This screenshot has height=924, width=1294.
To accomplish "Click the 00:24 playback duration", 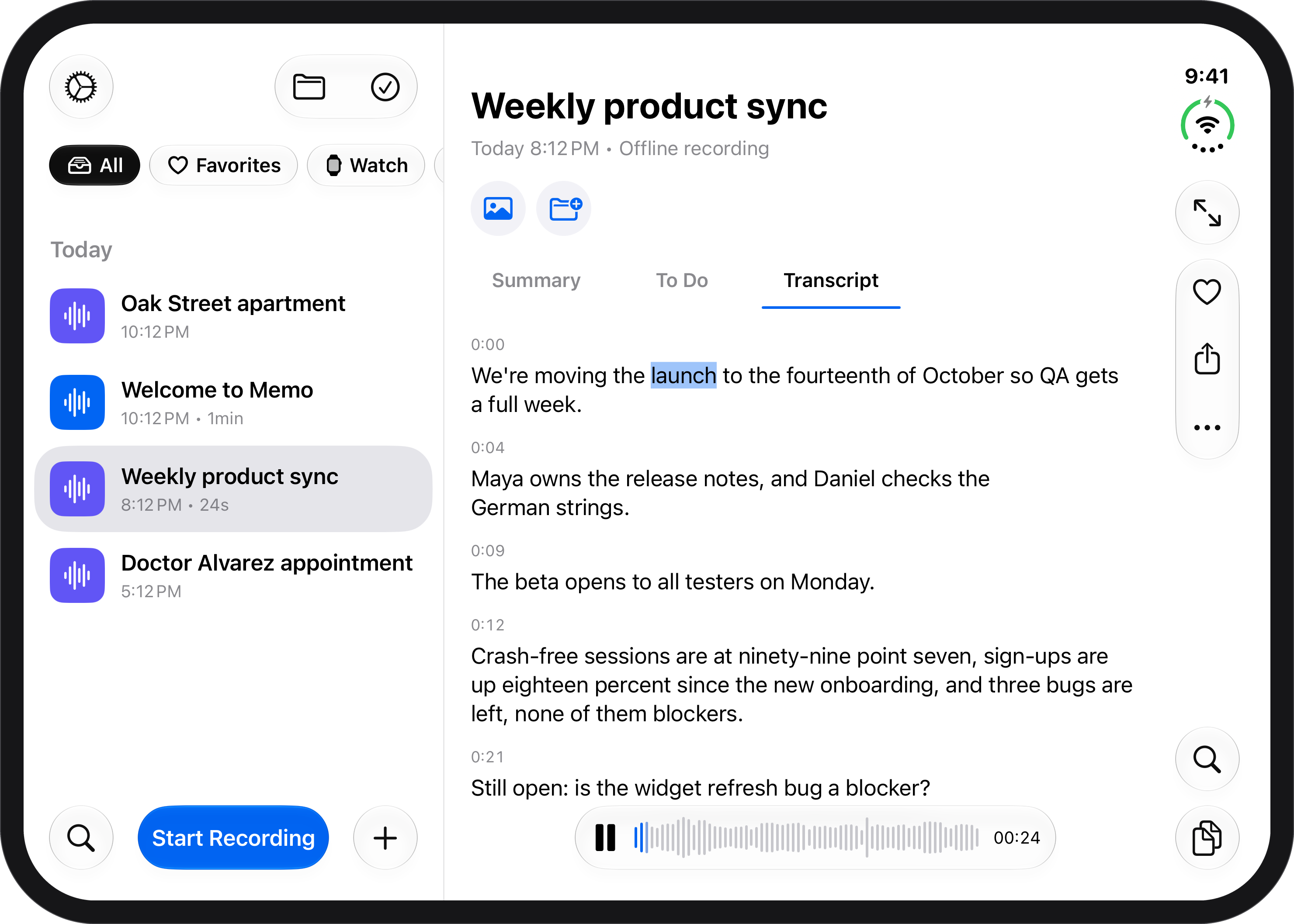I will pos(1017,837).
